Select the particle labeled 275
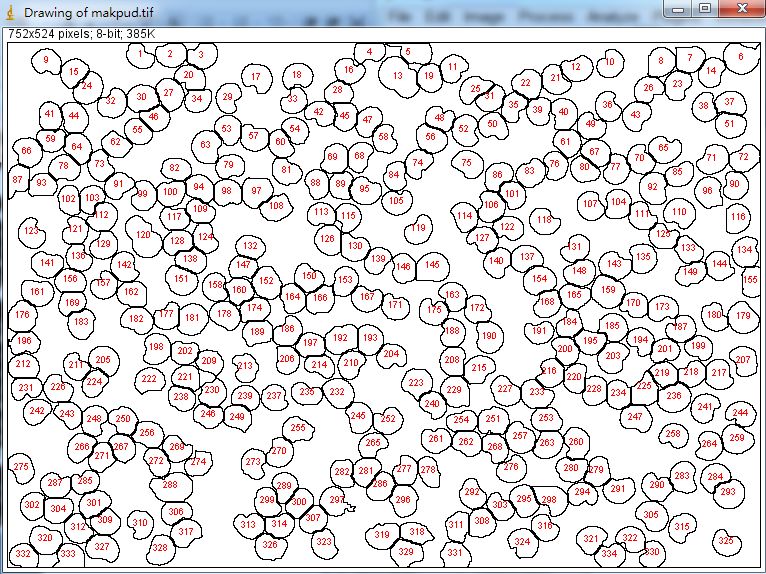This screenshot has height=574, width=766. tap(21, 468)
